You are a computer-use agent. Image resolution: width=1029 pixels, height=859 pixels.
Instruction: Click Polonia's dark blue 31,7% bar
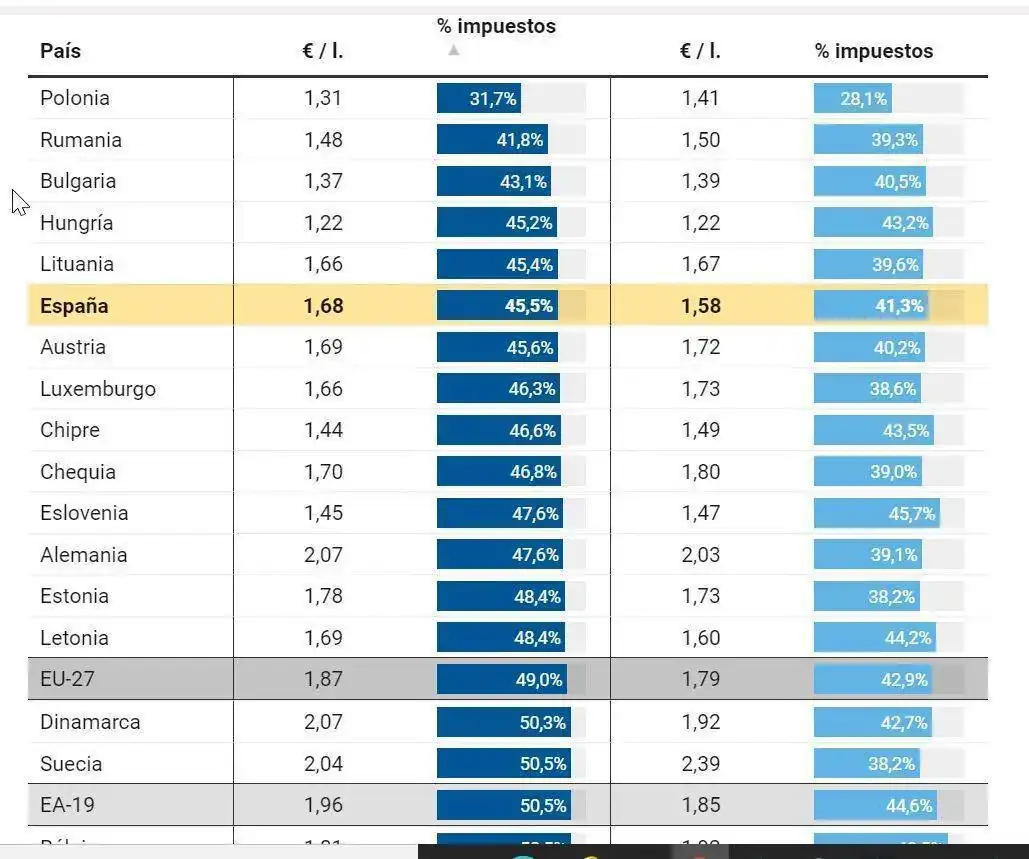click(x=479, y=99)
